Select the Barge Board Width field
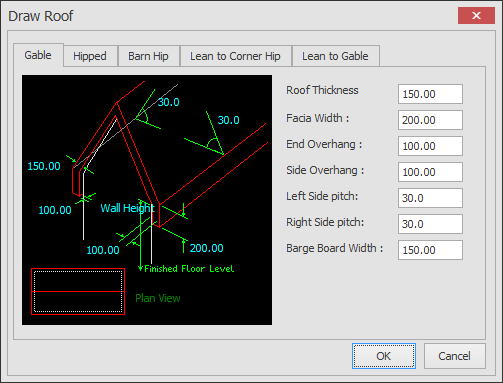Screen dimensions: 503x383 point(430,250)
